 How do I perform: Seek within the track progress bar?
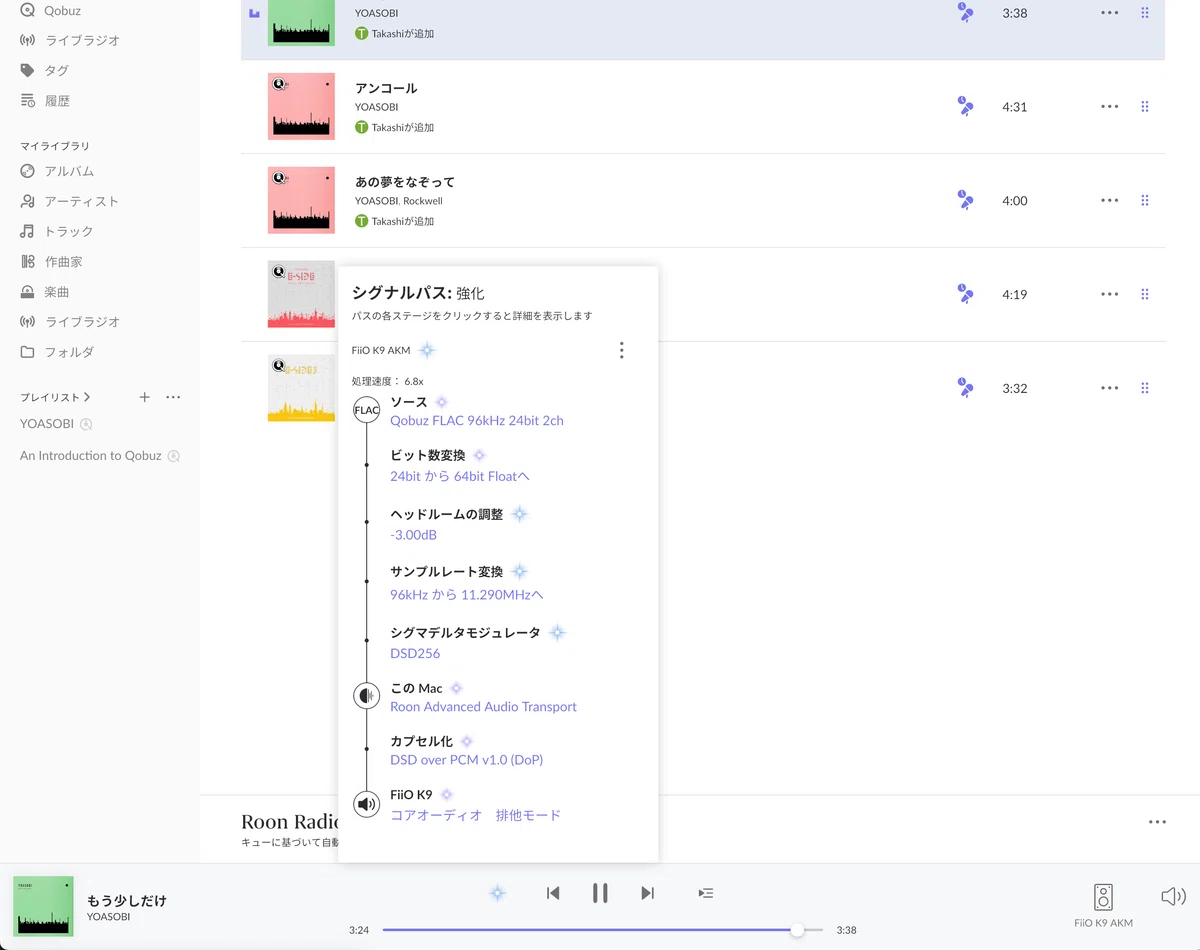click(x=602, y=930)
